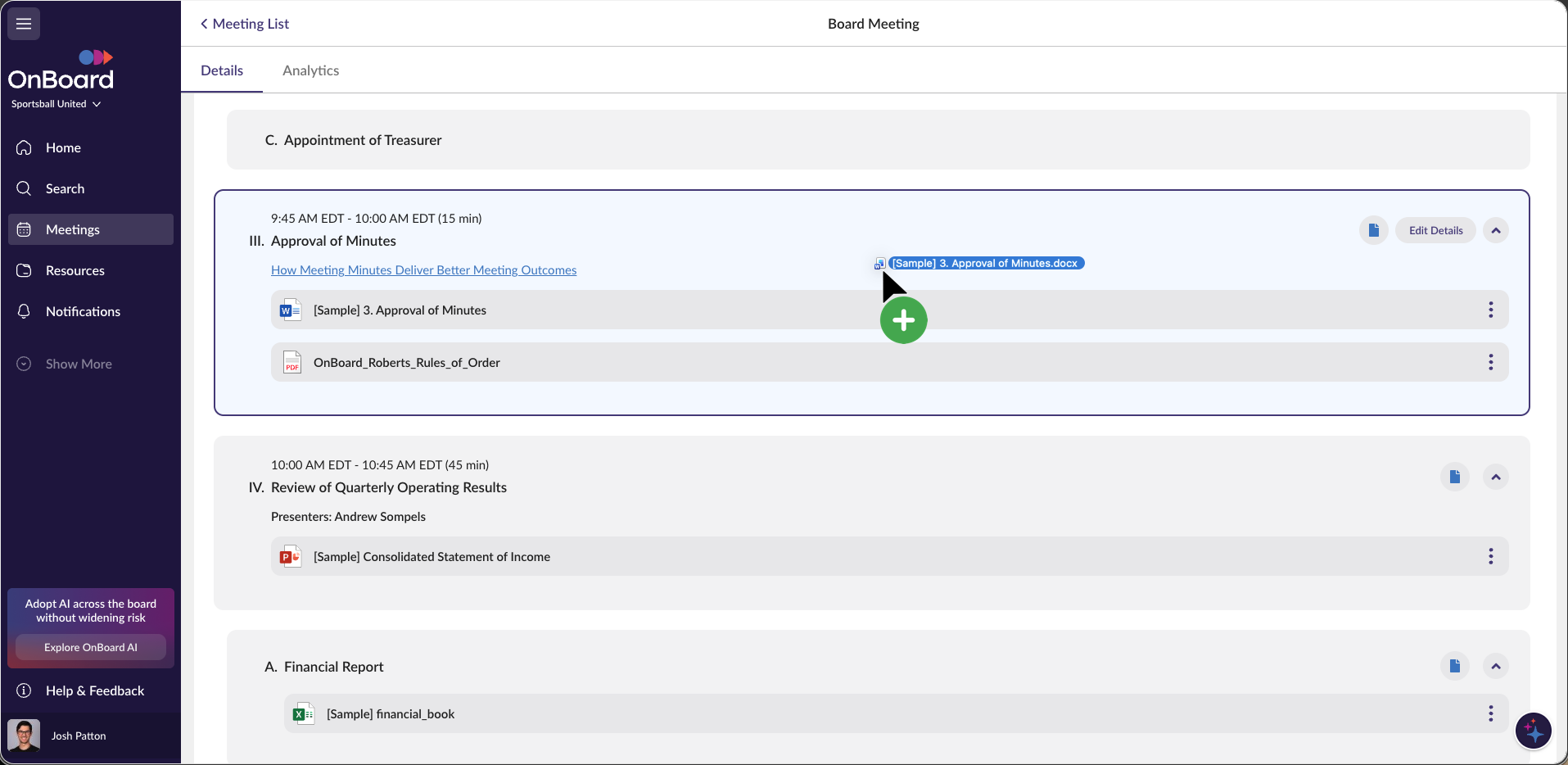Collapse Review of Quarterly Operating Results section

[x=1495, y=477]
